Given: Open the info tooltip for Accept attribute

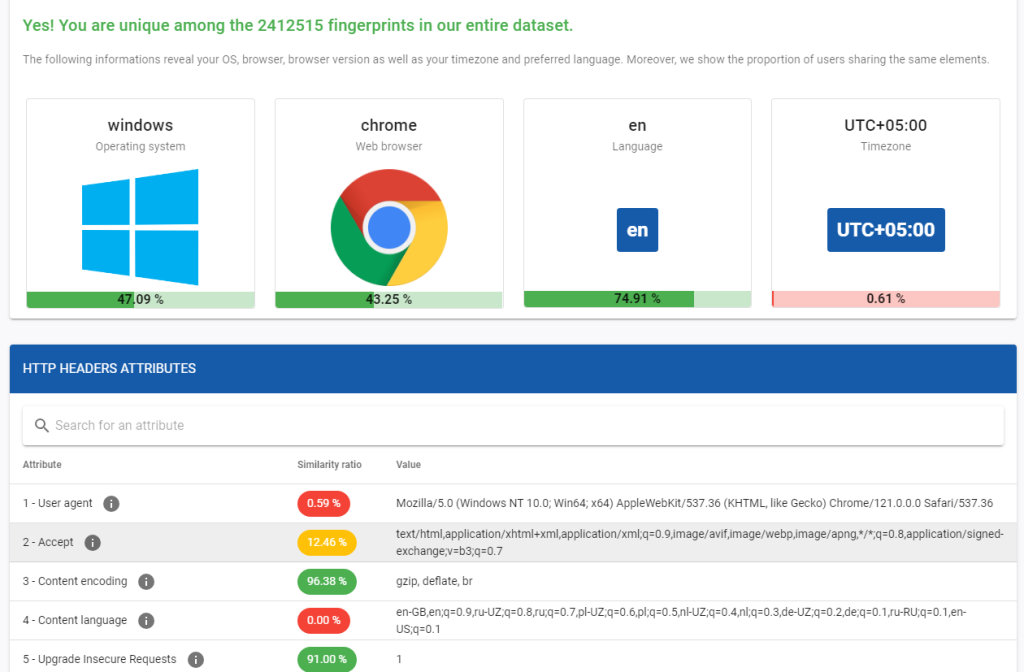Looking at the screenshot, I should pos(93,542).
